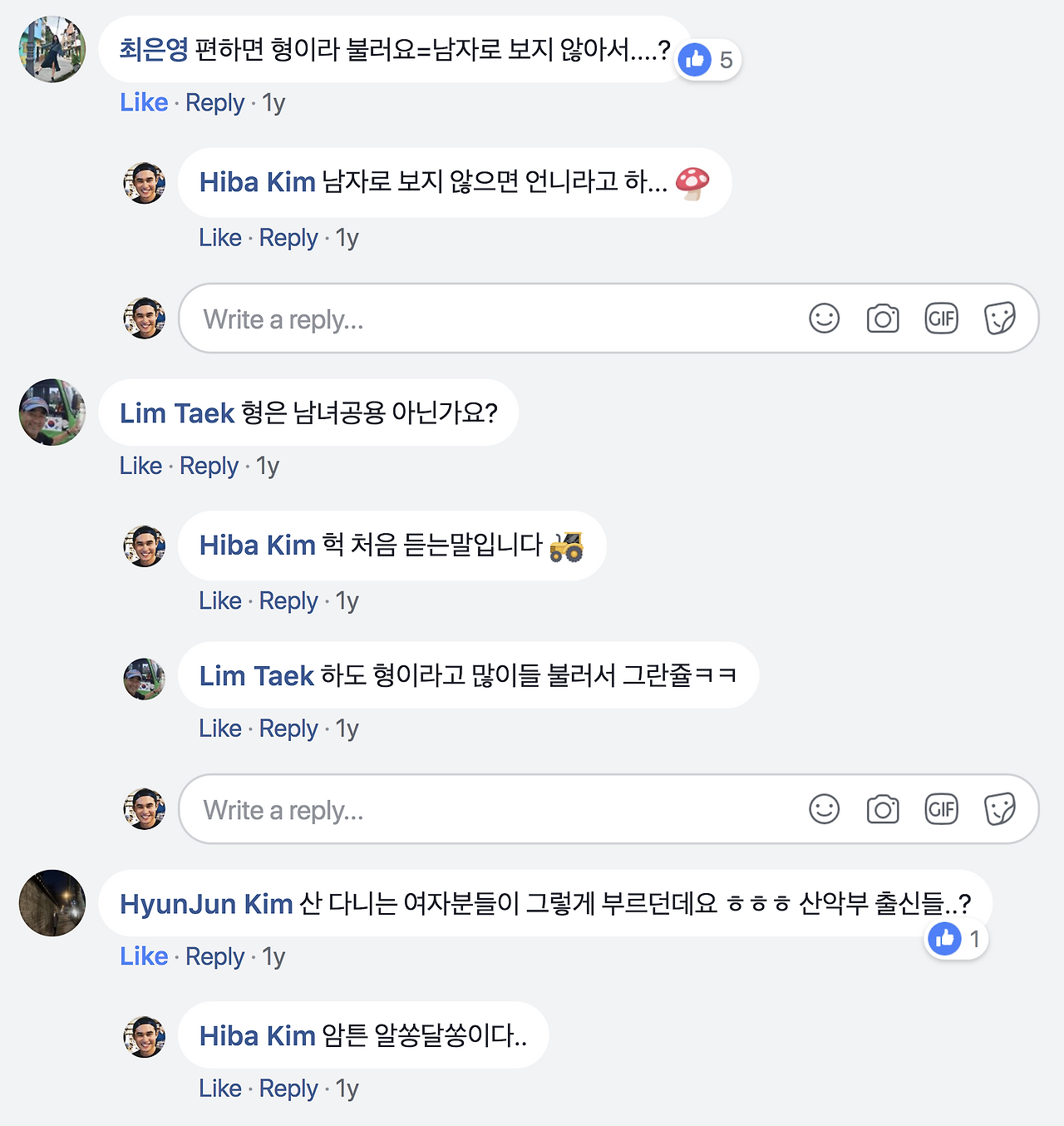
Task: Click the 1y timestamp on 최은영's comment
Action: click(272, 102)
